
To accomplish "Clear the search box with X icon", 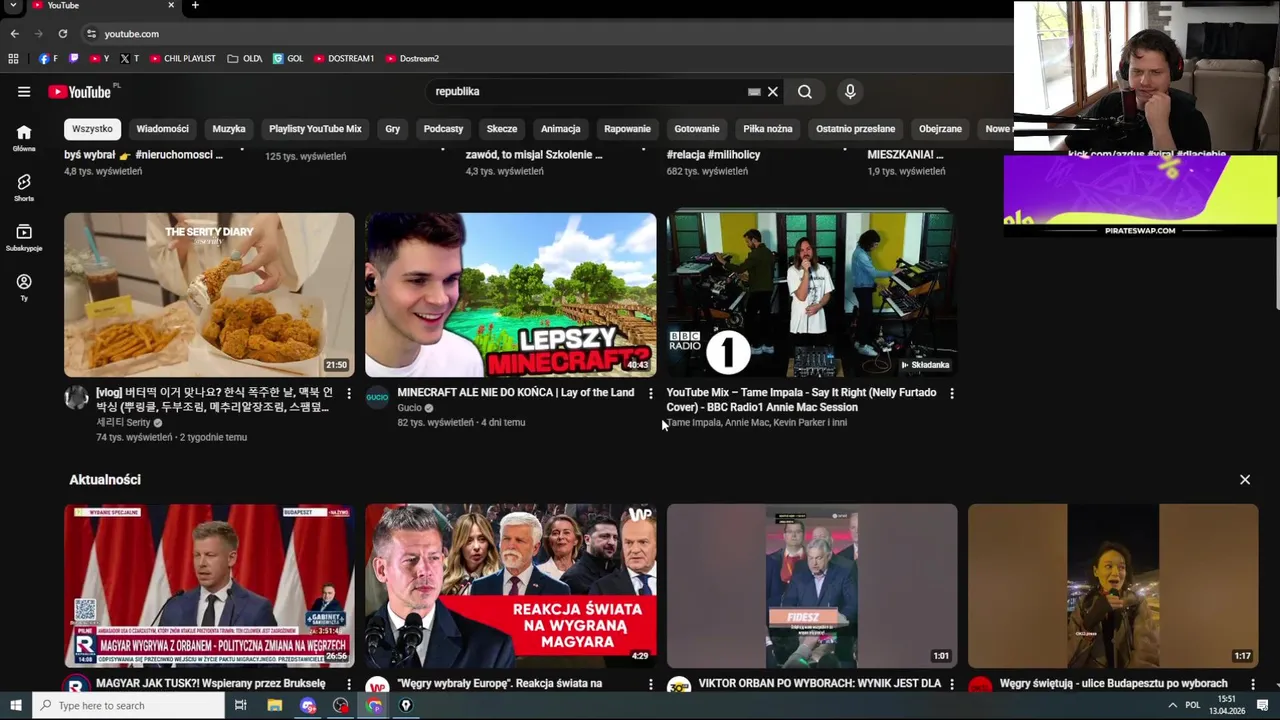I will click(772, 92).
